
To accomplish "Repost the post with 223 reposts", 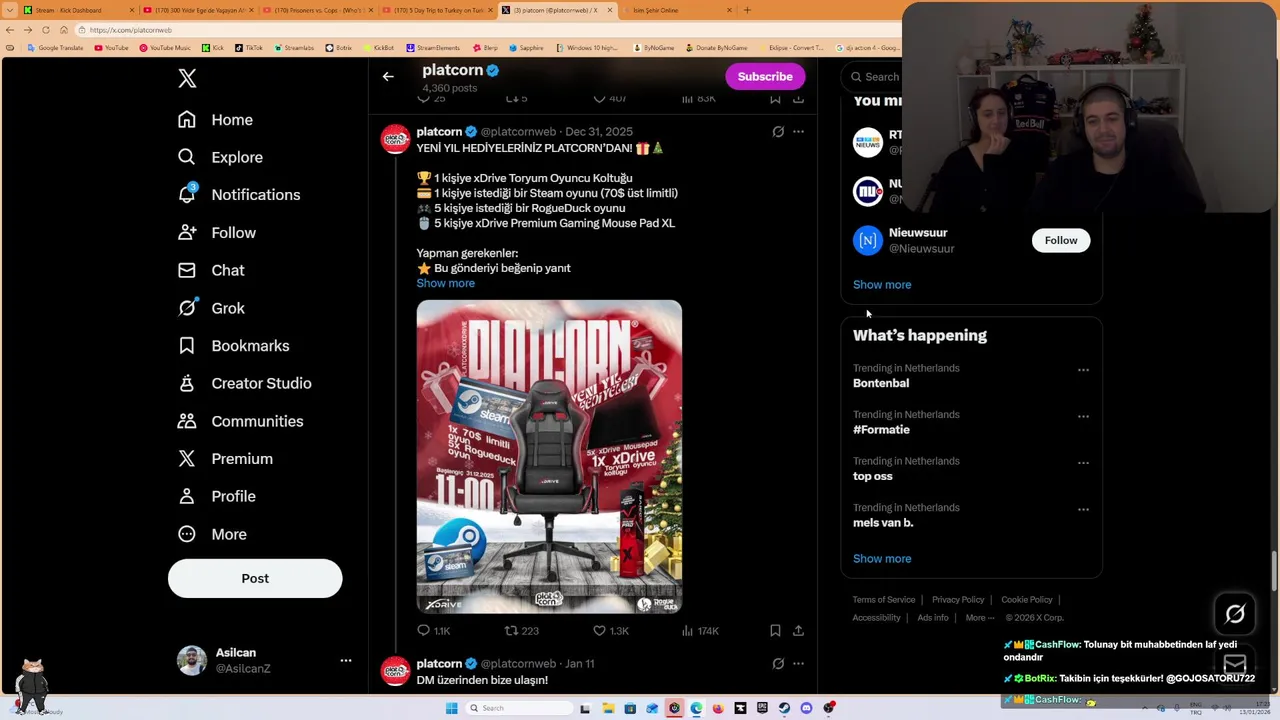I will click(521, 631).
